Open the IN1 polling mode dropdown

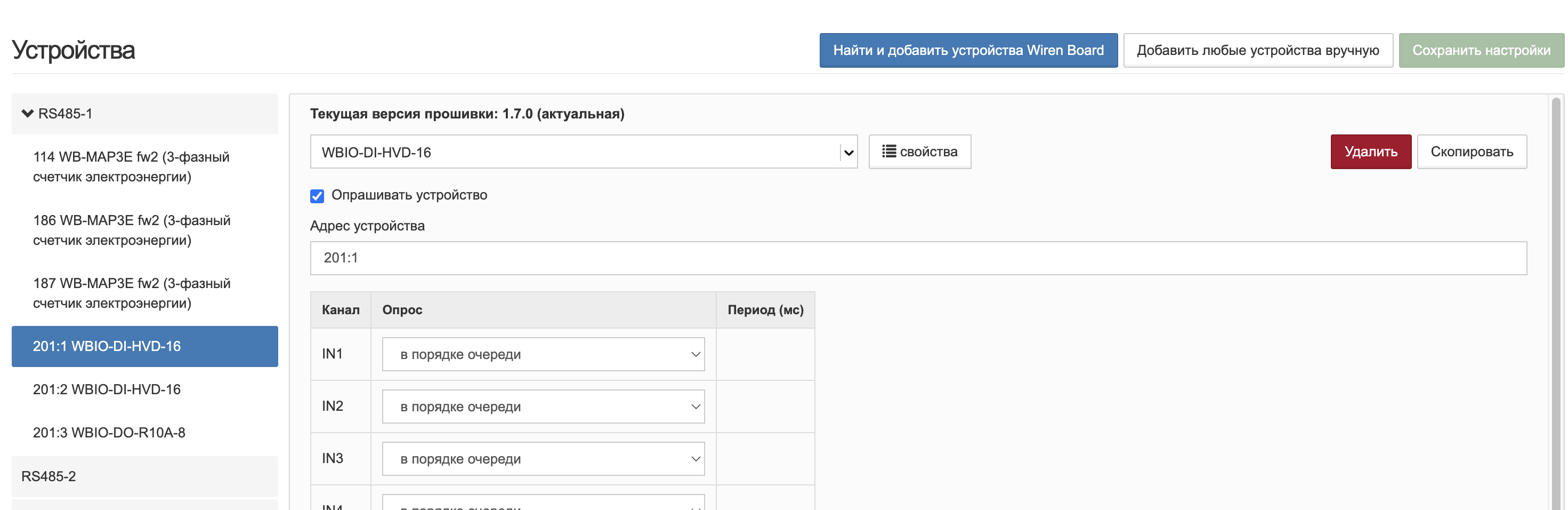point(543,354)
